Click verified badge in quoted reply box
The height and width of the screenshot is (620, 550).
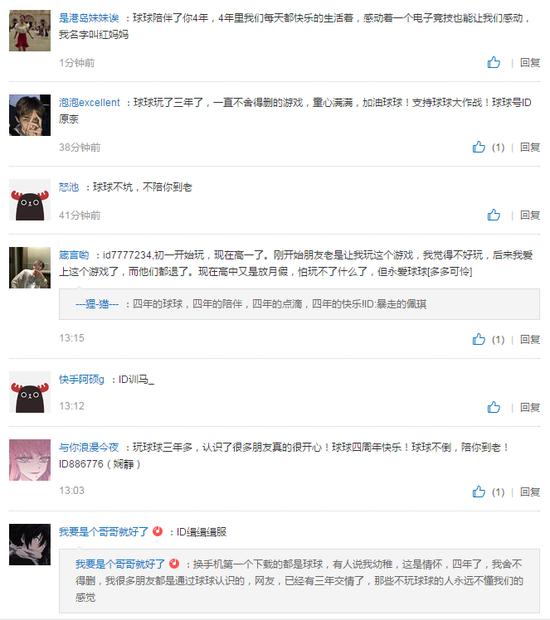(174, 564)
